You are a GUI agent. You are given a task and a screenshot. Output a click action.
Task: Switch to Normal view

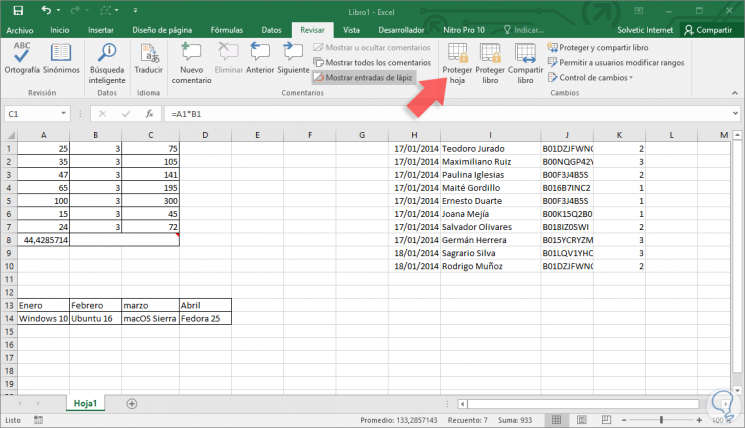tap(556, 420)
